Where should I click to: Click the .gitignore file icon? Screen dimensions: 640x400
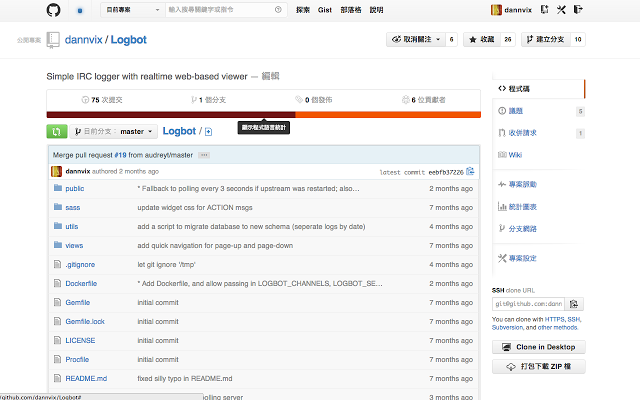coord(58,264)
